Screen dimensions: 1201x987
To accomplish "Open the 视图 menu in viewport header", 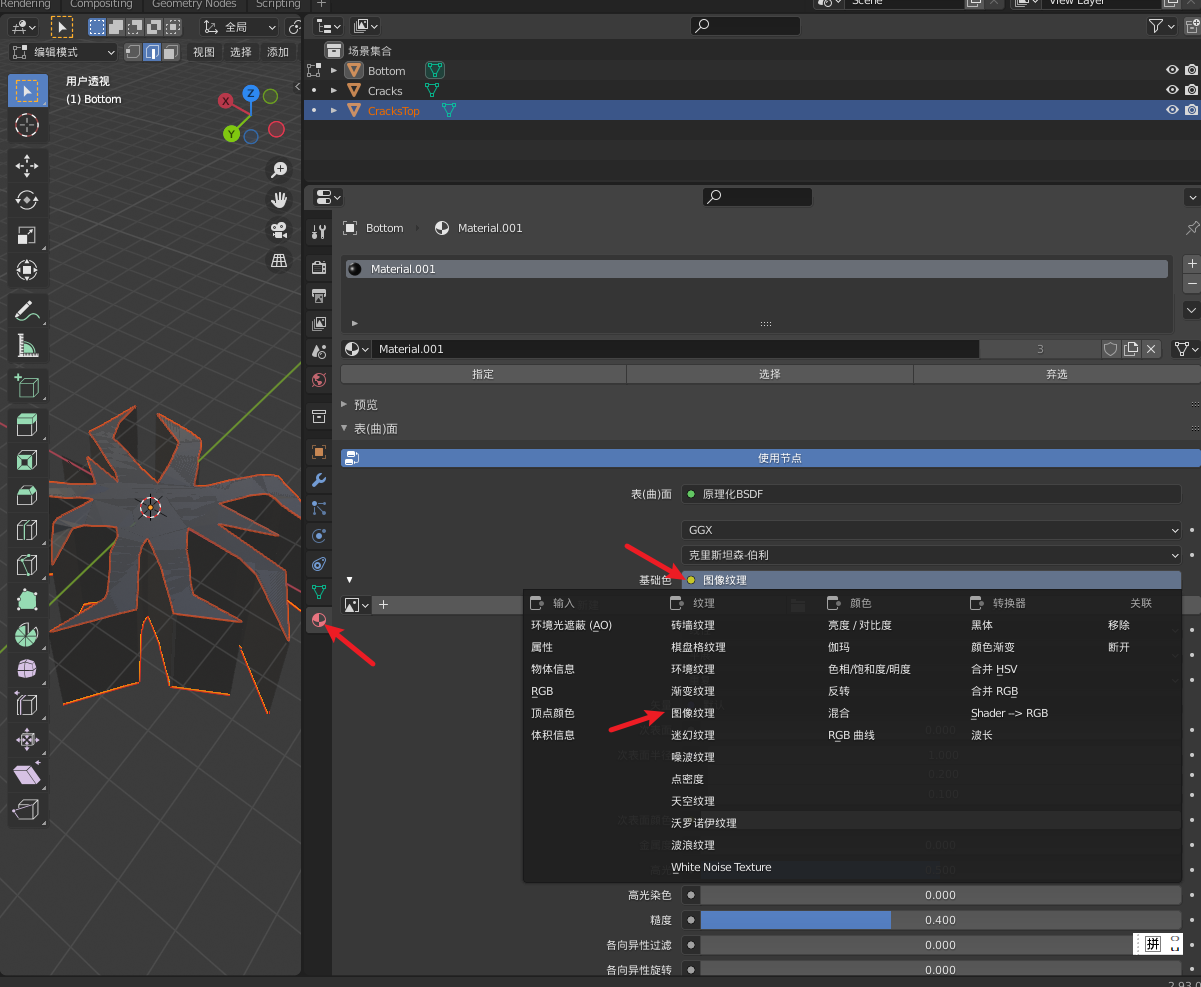I will pyautogui.click(x=204, y=52).
